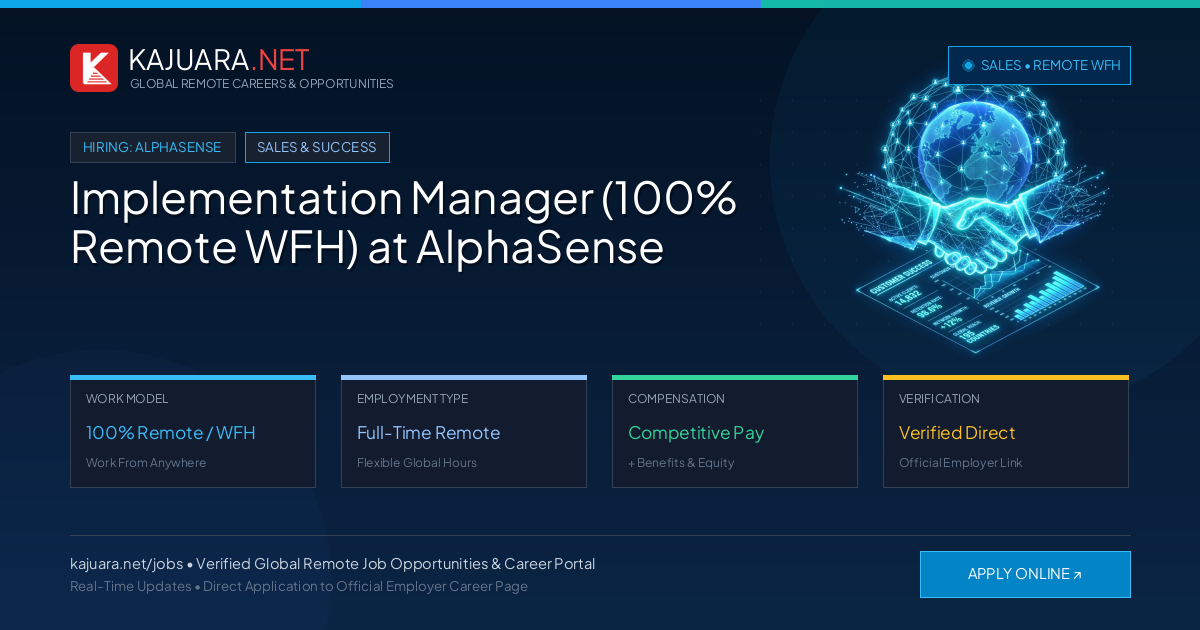Click the Work From Anywhere caption

146,463
